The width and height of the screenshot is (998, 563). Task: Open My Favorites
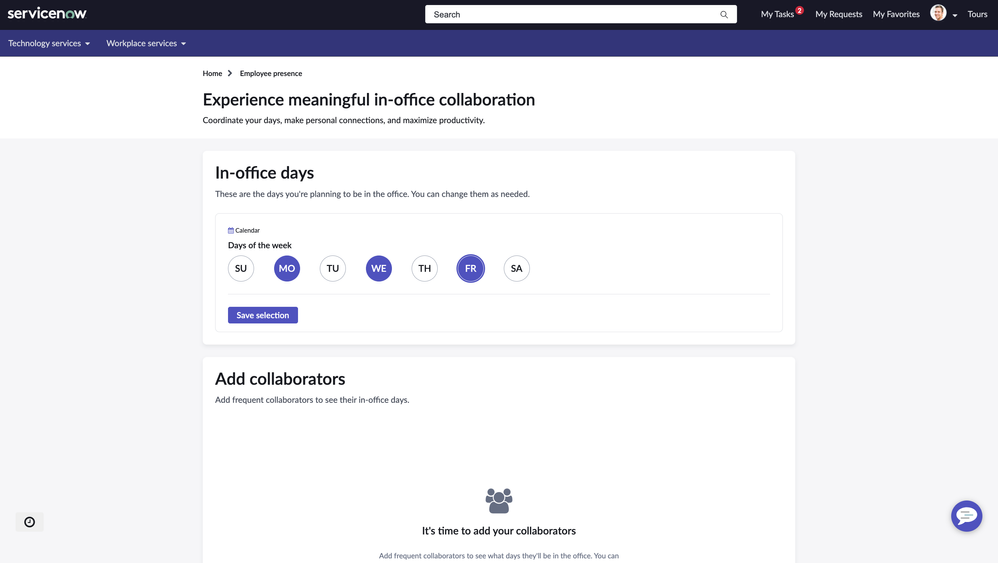[x=896, y=14]
